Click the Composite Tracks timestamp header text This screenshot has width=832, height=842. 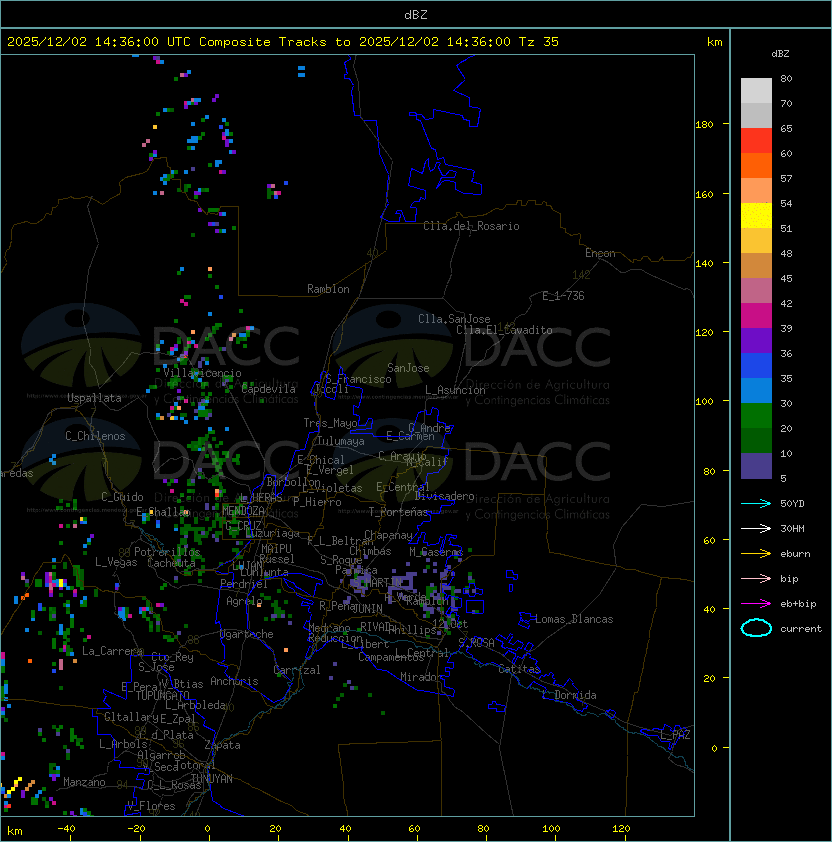[x=283, y=42]
